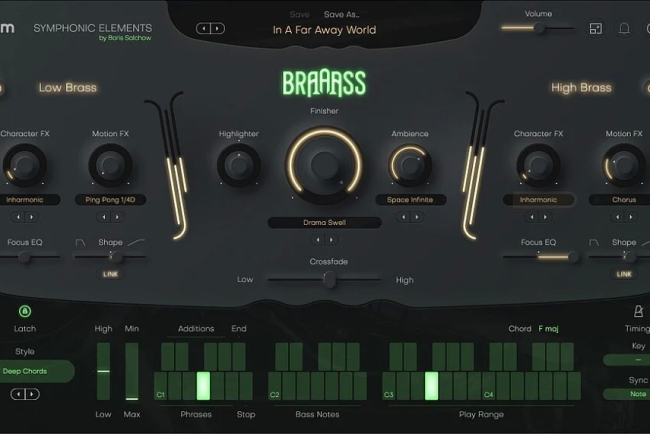Click Chord F maj display
Screen dimensions: 650x434
point(548,329)
